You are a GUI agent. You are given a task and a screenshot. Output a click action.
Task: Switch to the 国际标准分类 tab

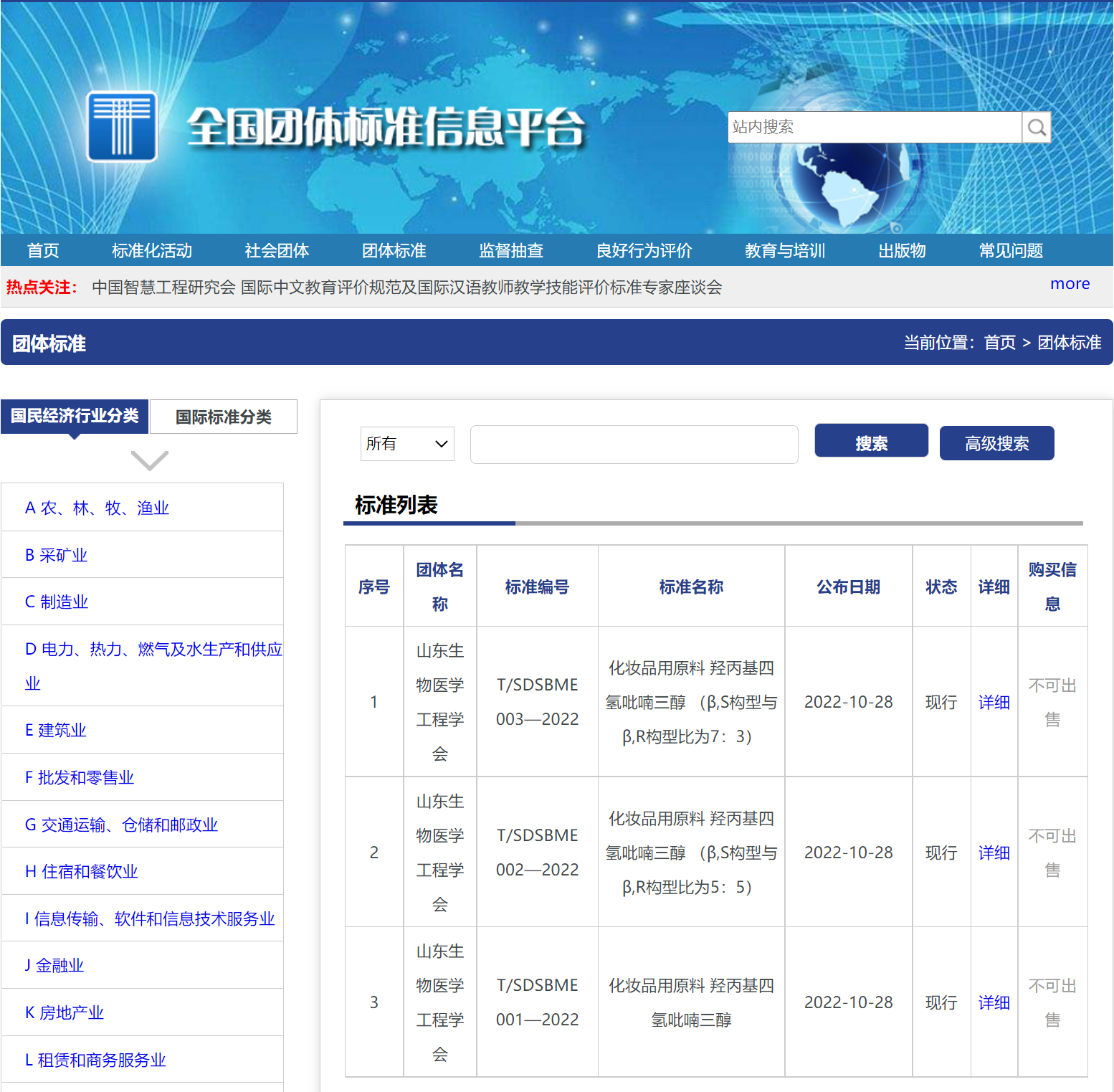pos(222,417)
